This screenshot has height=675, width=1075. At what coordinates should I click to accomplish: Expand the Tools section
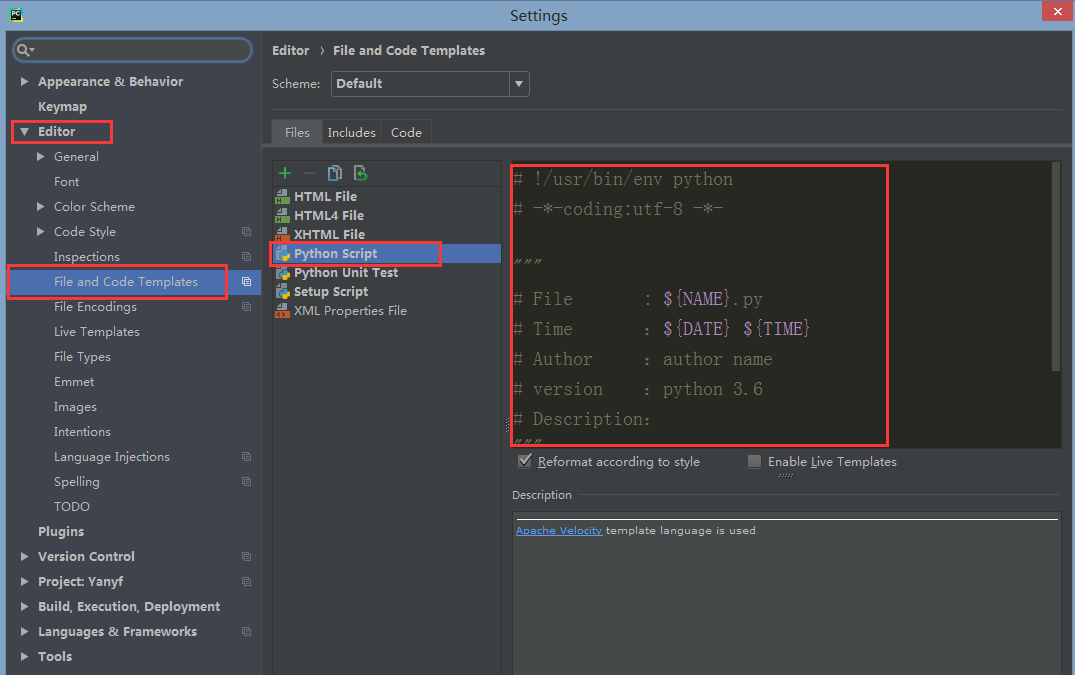click(x=25, y=656)
